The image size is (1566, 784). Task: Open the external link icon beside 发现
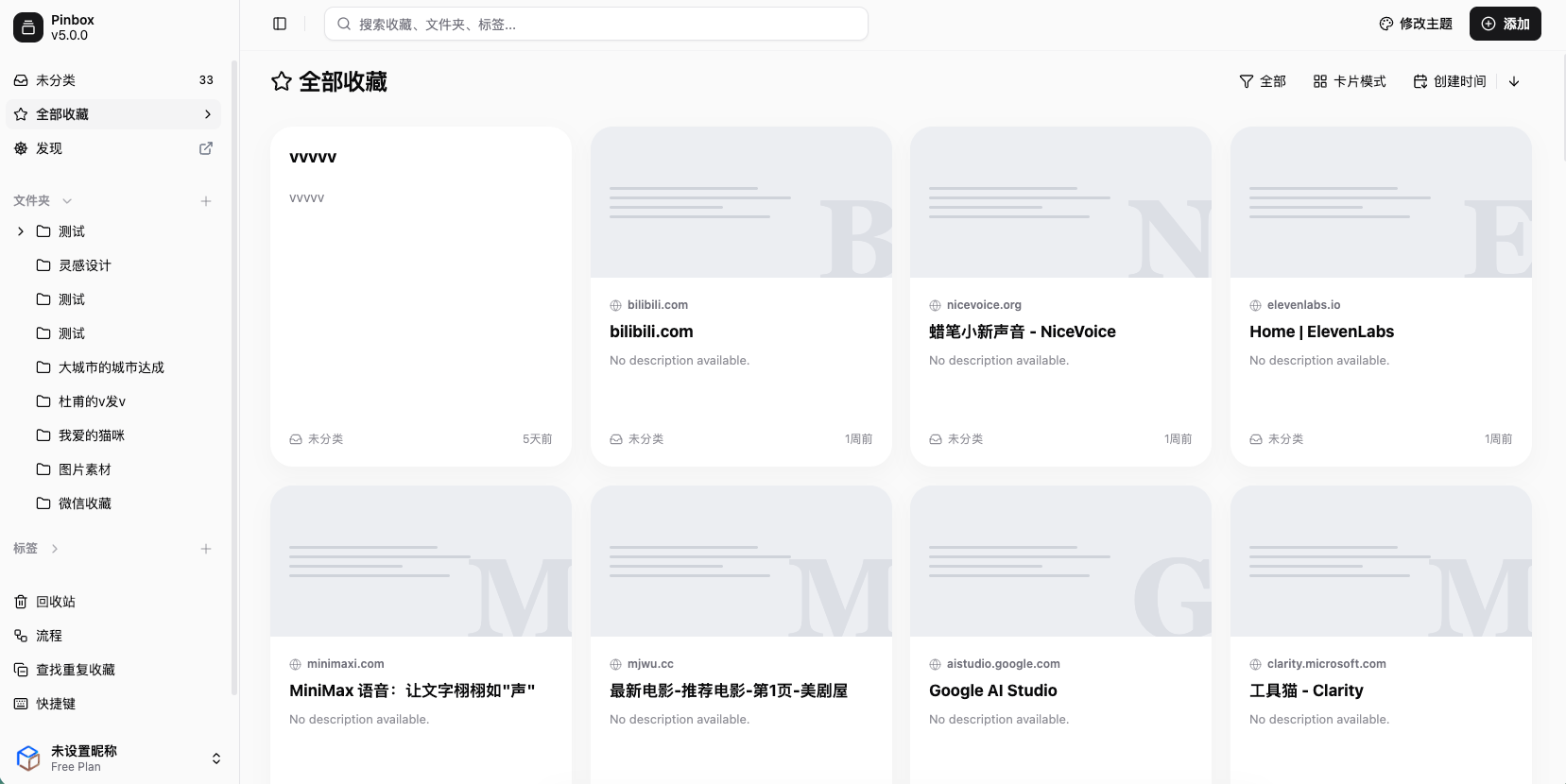point(206,148)
